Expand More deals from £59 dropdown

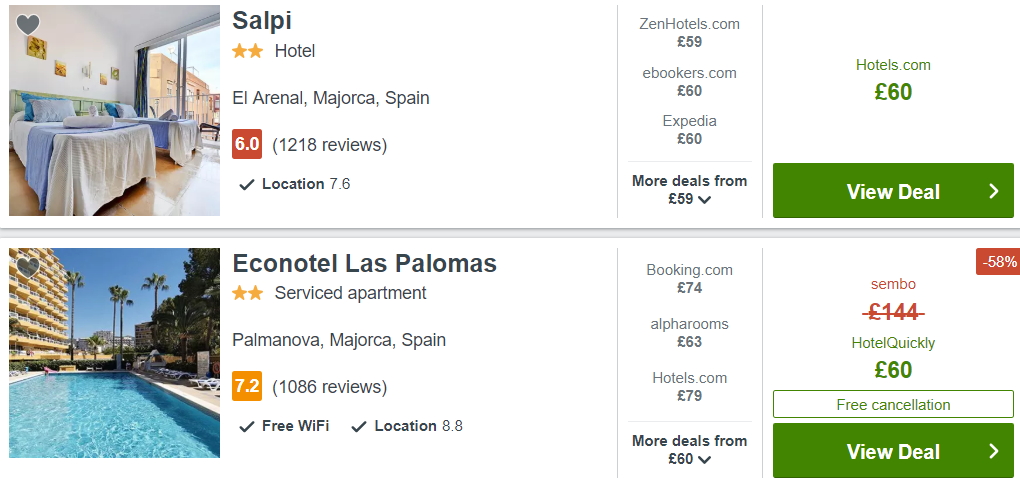coord(690,189)
